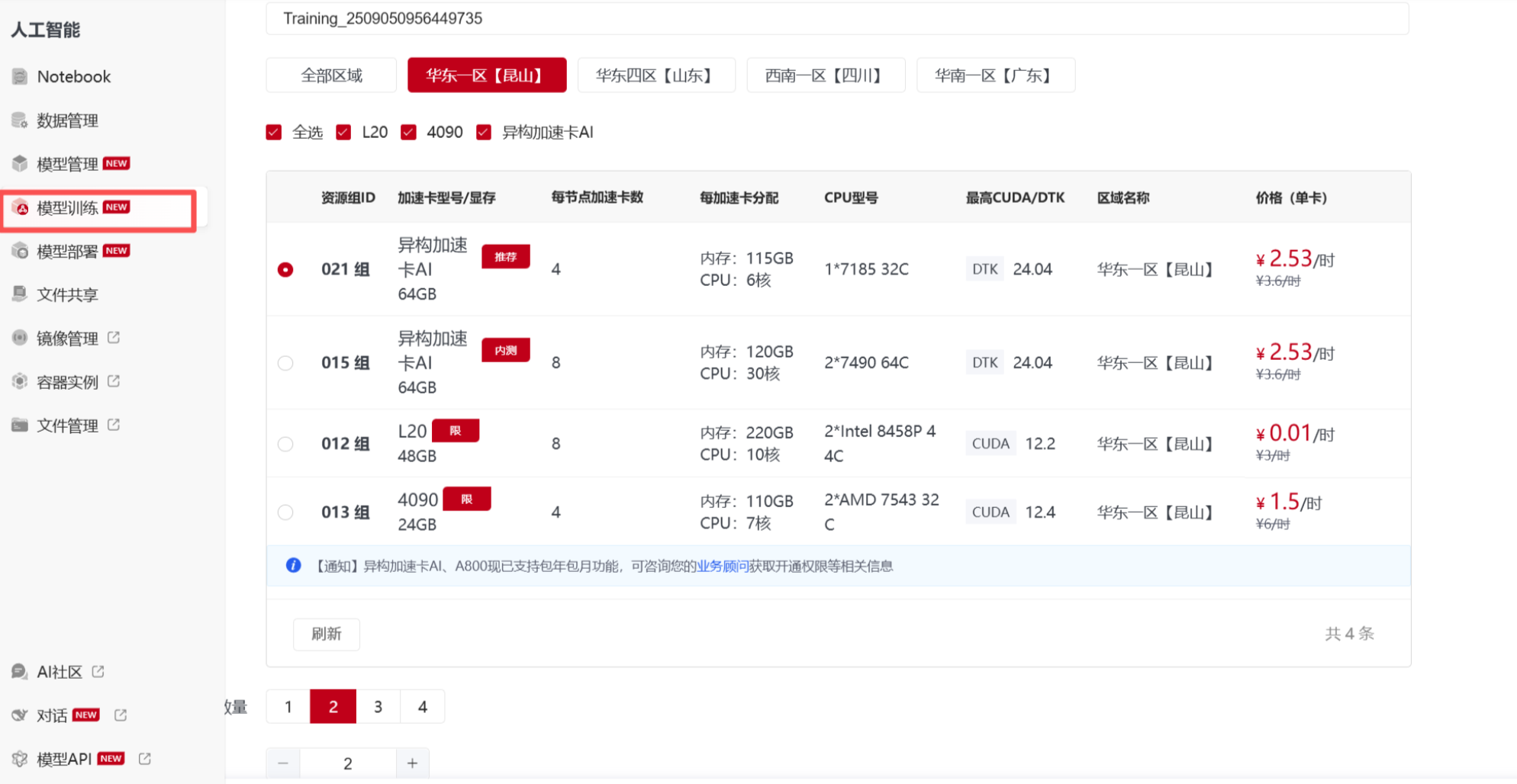
Task: Click the 模型API sidebar icon
Action: tap(20, 759)
